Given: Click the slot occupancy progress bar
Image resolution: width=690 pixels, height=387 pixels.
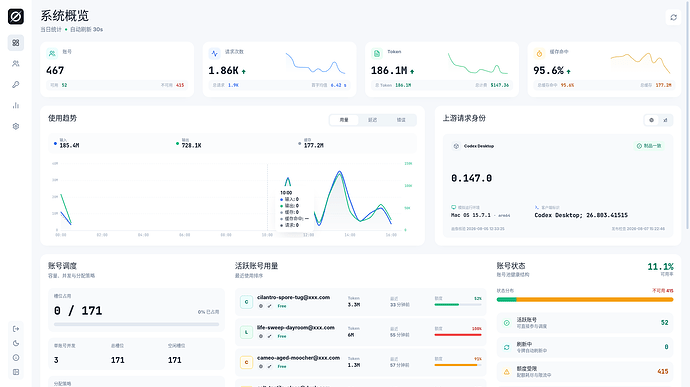Looking at the screenshot, I should click(x=136, y=324).
